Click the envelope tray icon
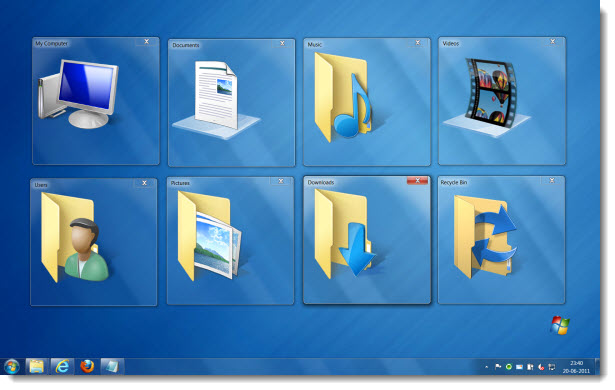Viewport: 615px width, 390px height. point(519,367)
